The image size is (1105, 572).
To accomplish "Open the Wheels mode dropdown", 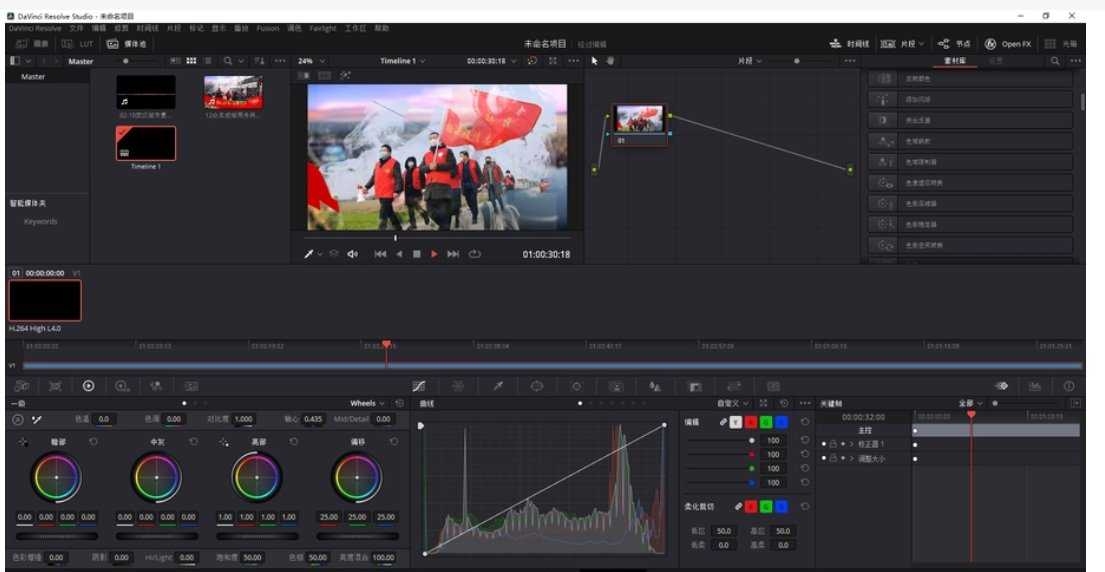I will 367,404.
